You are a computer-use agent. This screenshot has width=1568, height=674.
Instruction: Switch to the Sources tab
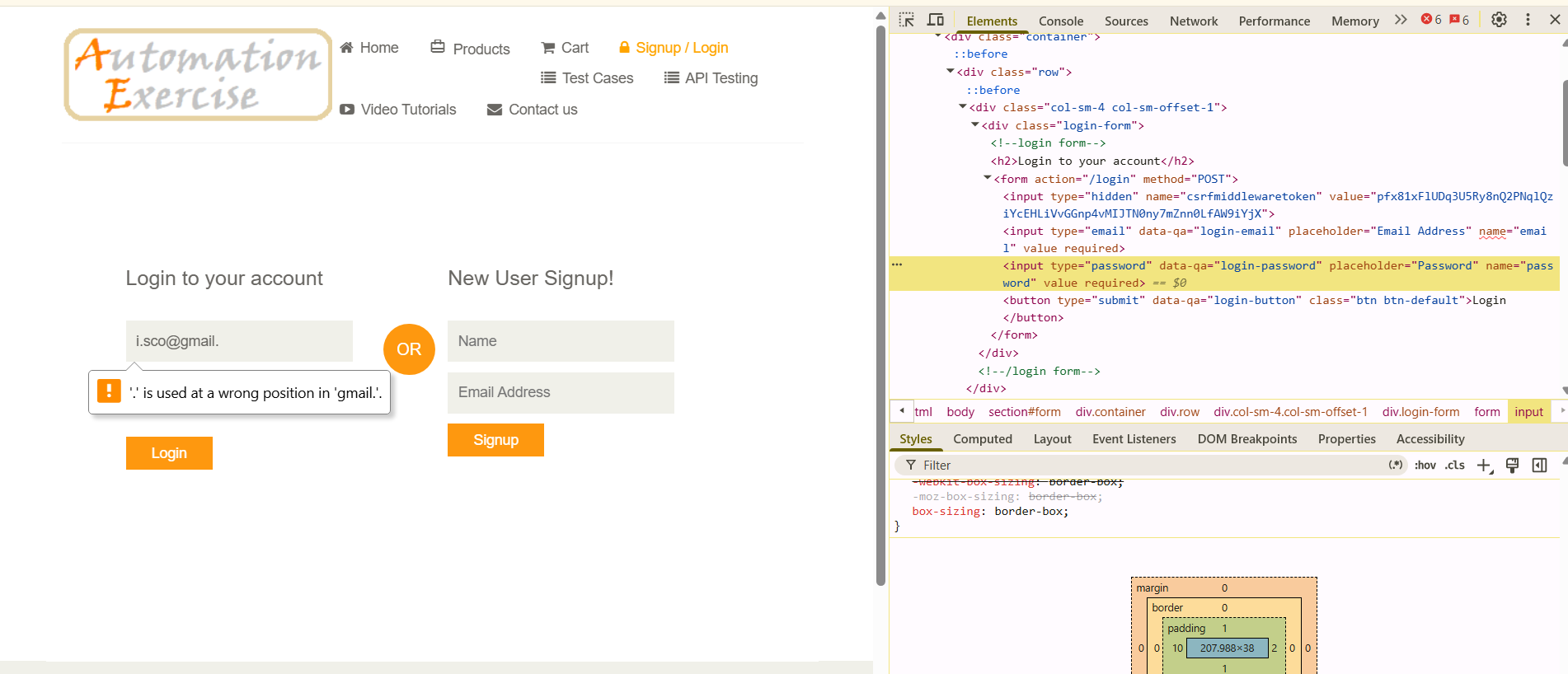coord(1126,21)
